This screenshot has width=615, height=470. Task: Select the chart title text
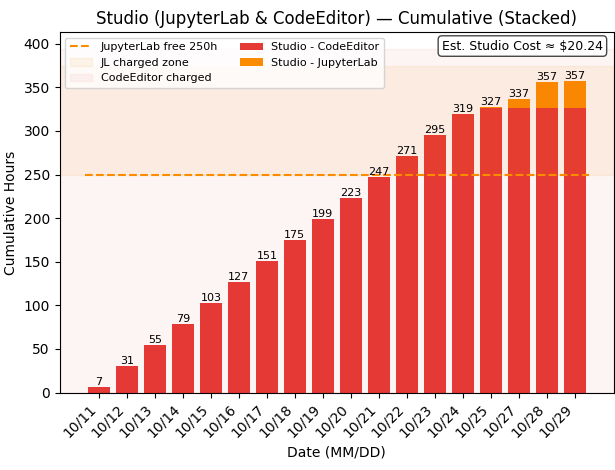point(336,18)
